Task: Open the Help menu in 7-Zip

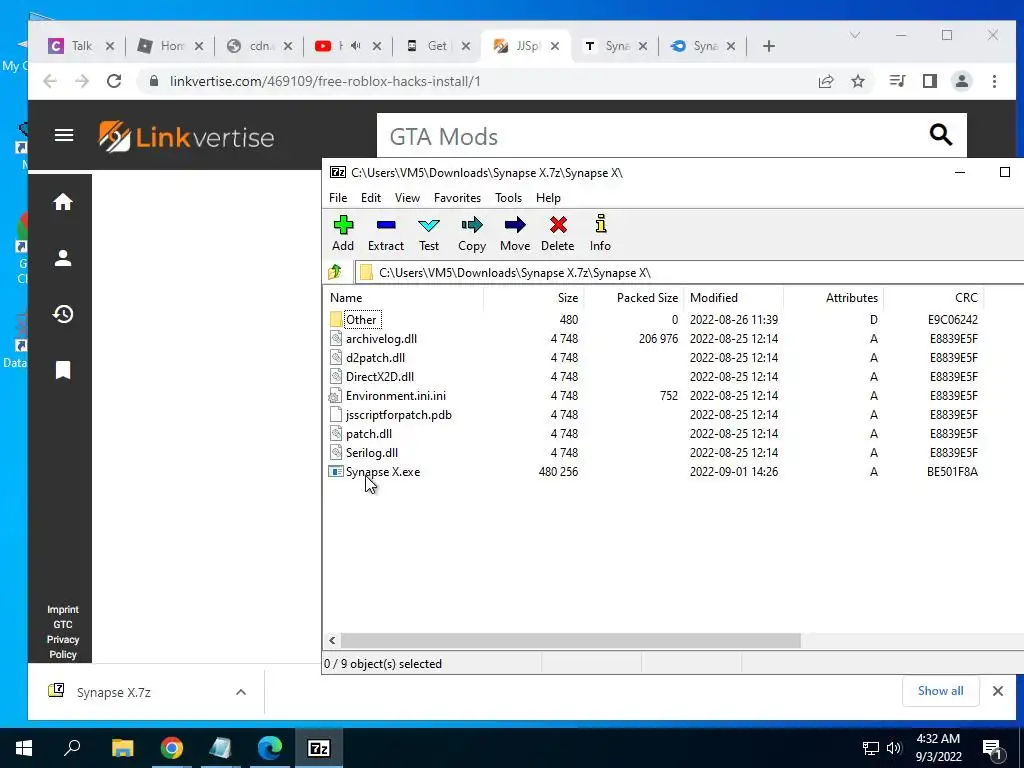Action: tap(549, 198)
